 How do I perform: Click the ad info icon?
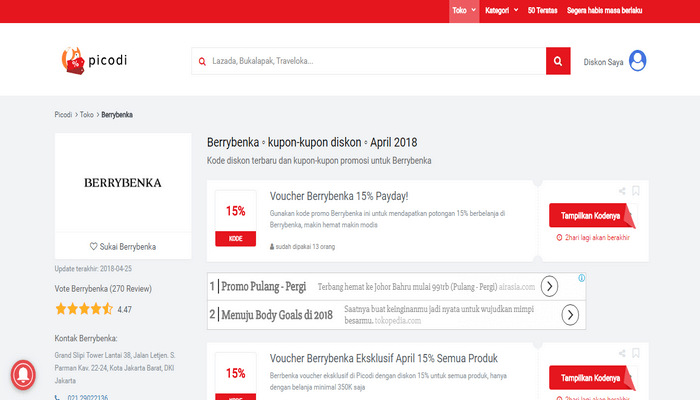(581, 278)
